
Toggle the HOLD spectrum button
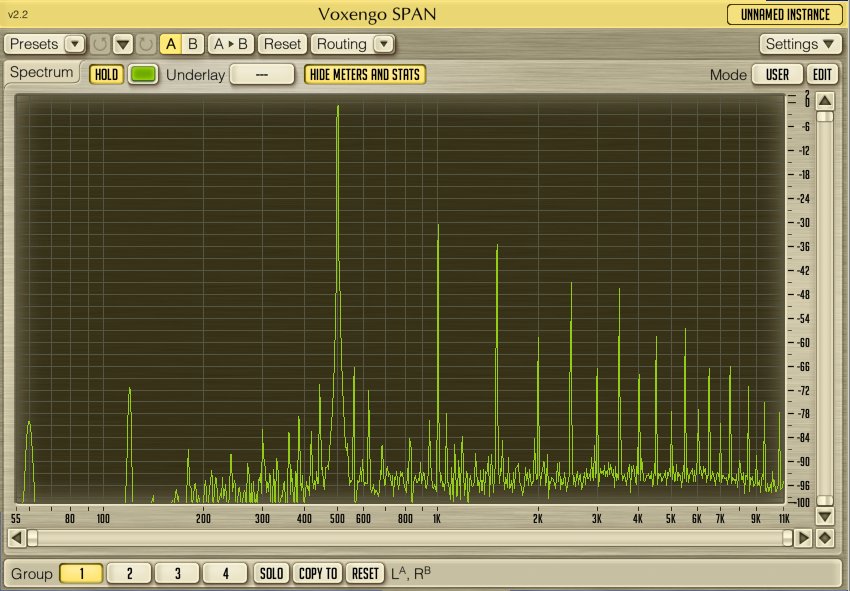point(107,75)
